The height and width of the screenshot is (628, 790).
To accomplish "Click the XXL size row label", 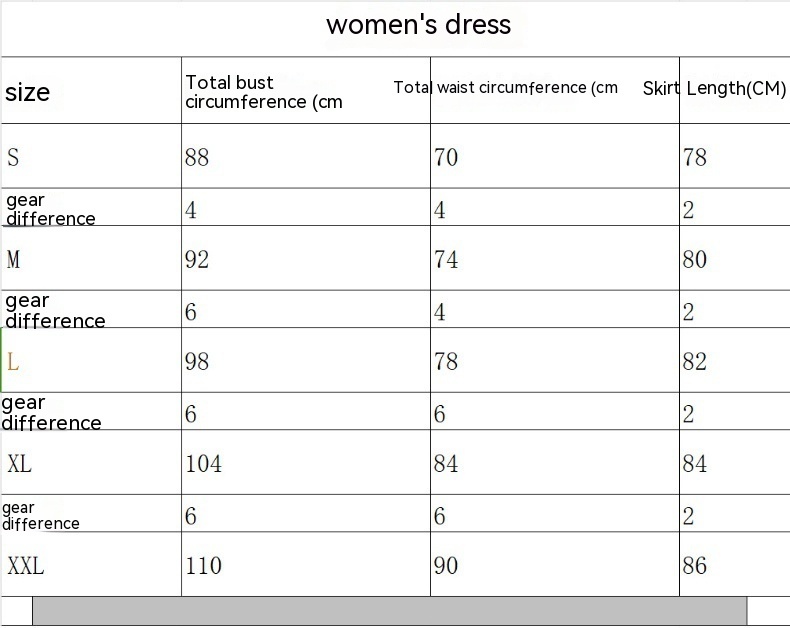I will pos(26,566).
